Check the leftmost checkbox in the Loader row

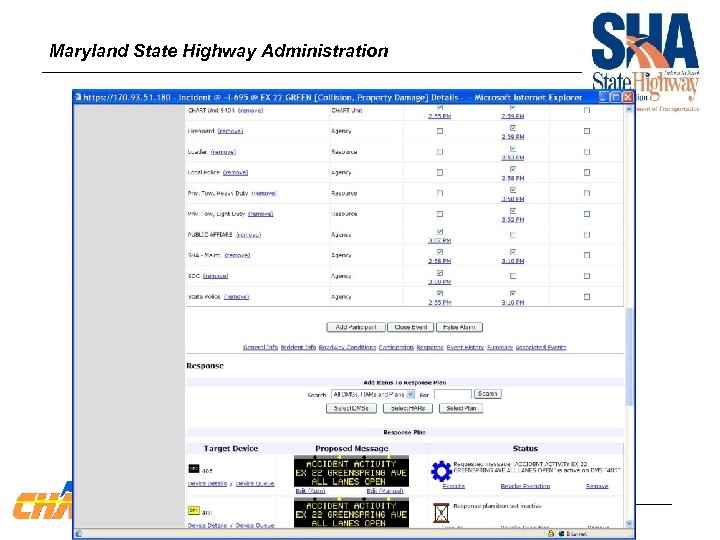(440, 152)
